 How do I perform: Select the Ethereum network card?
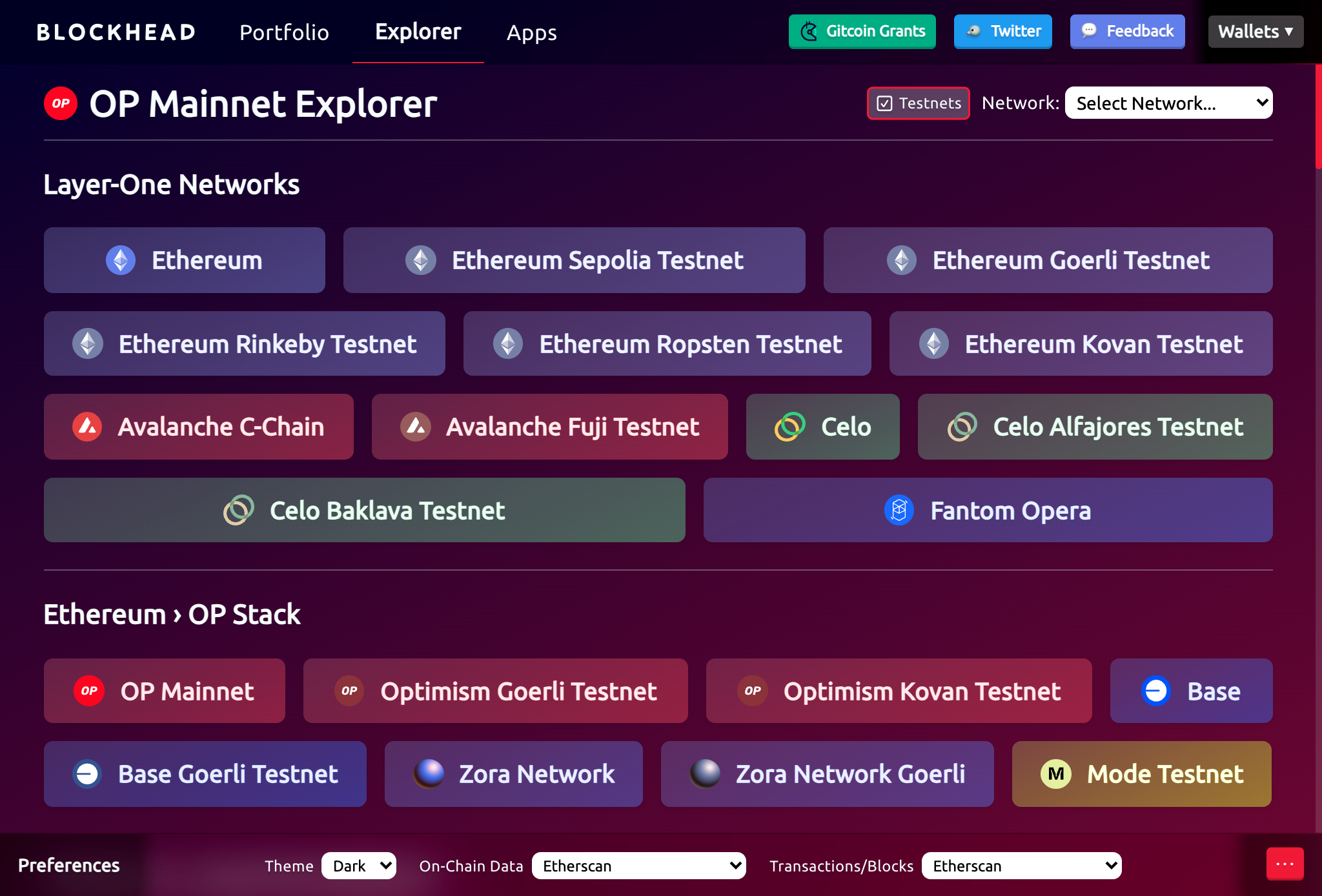click(x=185, y=260)
